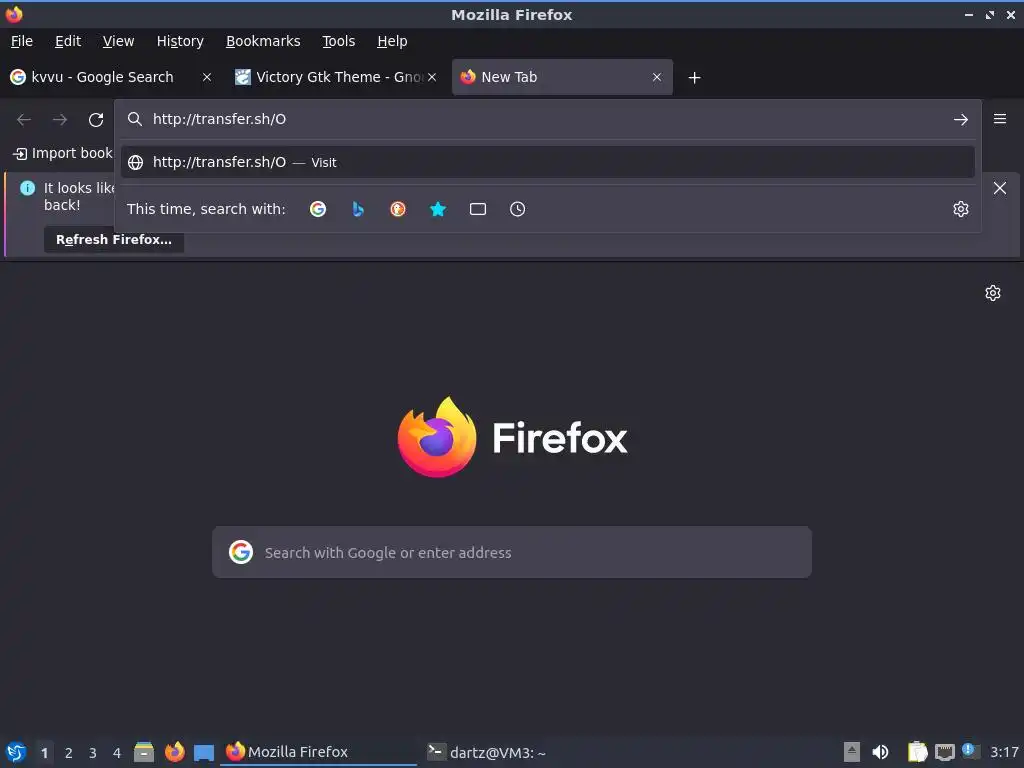Close the kvvu Google Search tab
Image resolution: width=1024 pixels, height=768 pixels.
click(206, 77)
